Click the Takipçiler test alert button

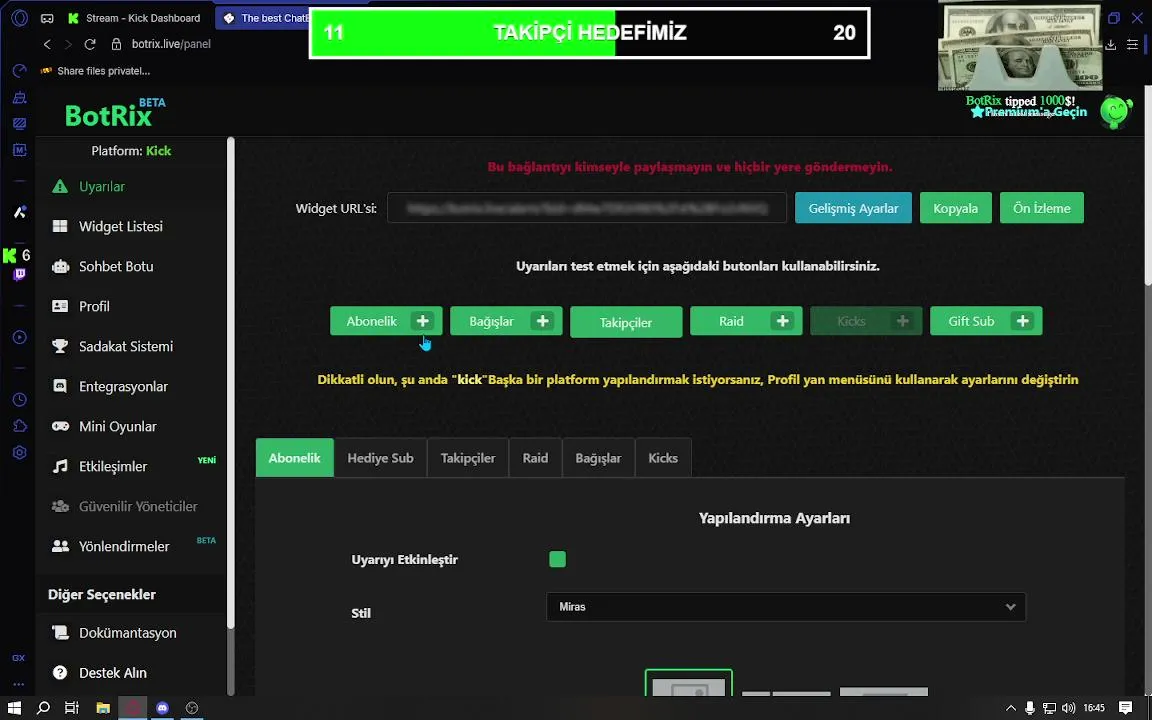[x=626, y=322]
